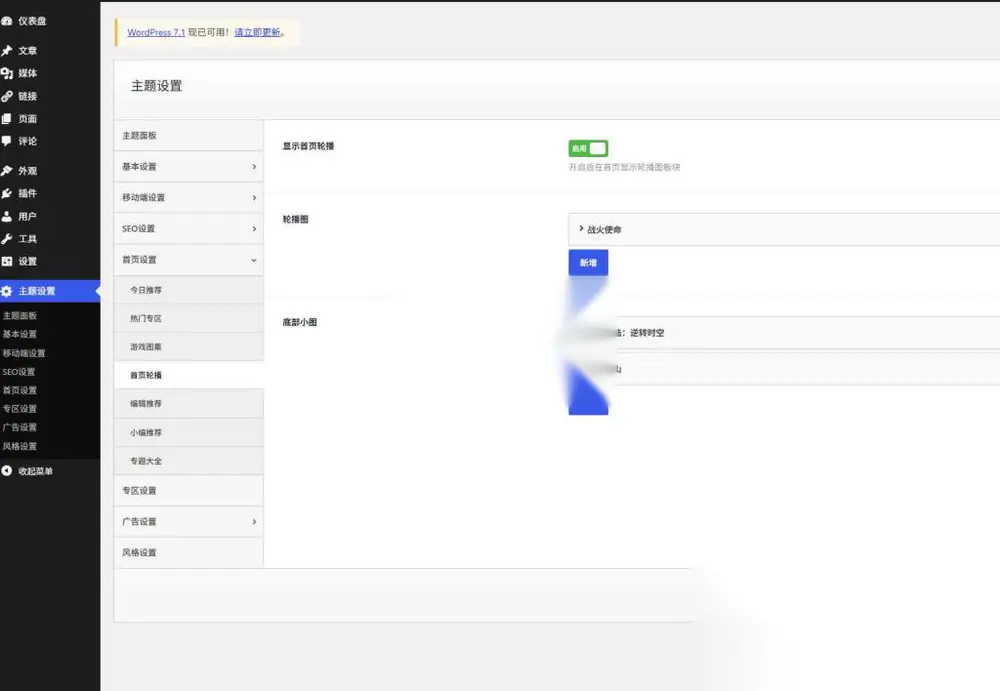1000x691 pixels.
Task: Click the 外观 paintbrush icon
Action: [7, 170]
